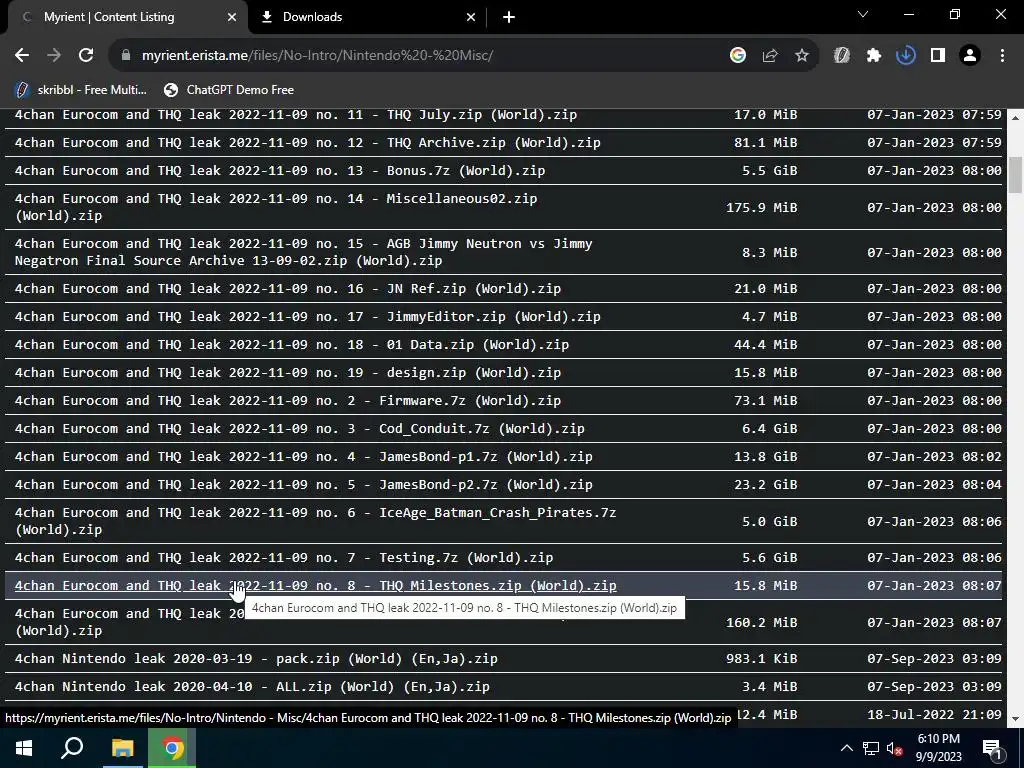
Task: Download no. 6 IceAge_Batman_Crash_Pirates.7z file
Action: coord(315,521)
